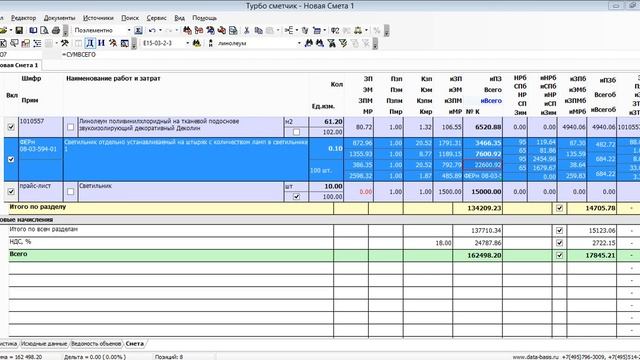Toggle Вкл checkbox for the ФЕРН 08-03-594-01 row

pos(11,159)
